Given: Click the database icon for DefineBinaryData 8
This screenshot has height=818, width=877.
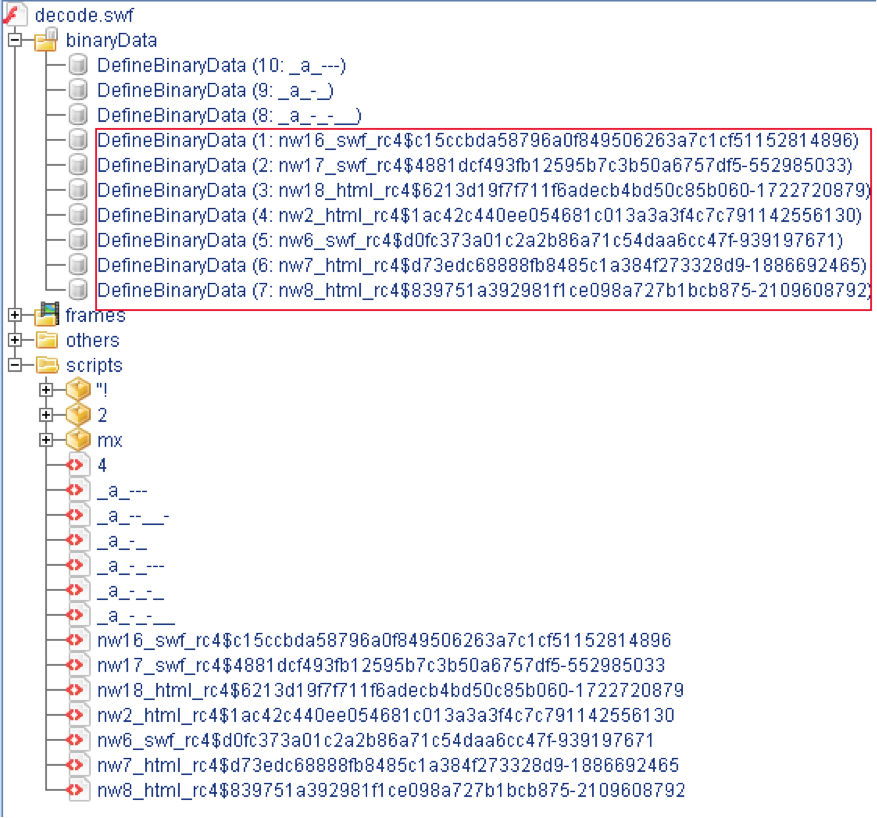Looking at the screenshot, I should (x=78, y=115).
